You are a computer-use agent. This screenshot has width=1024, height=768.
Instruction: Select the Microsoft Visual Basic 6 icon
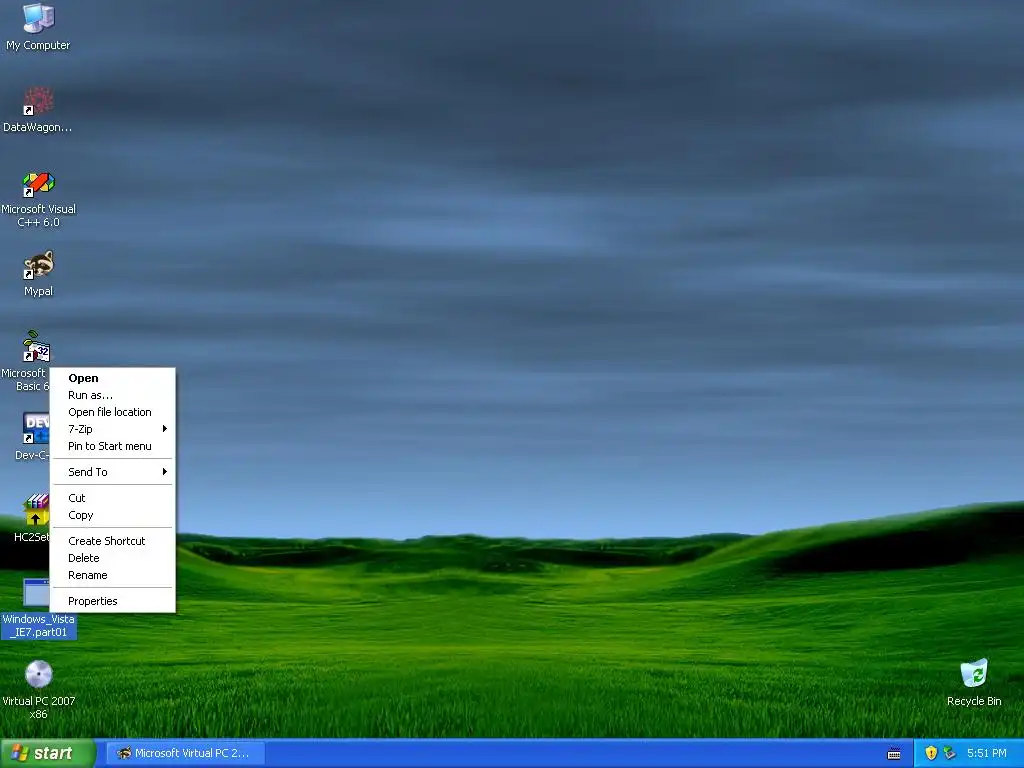point(36,347)
